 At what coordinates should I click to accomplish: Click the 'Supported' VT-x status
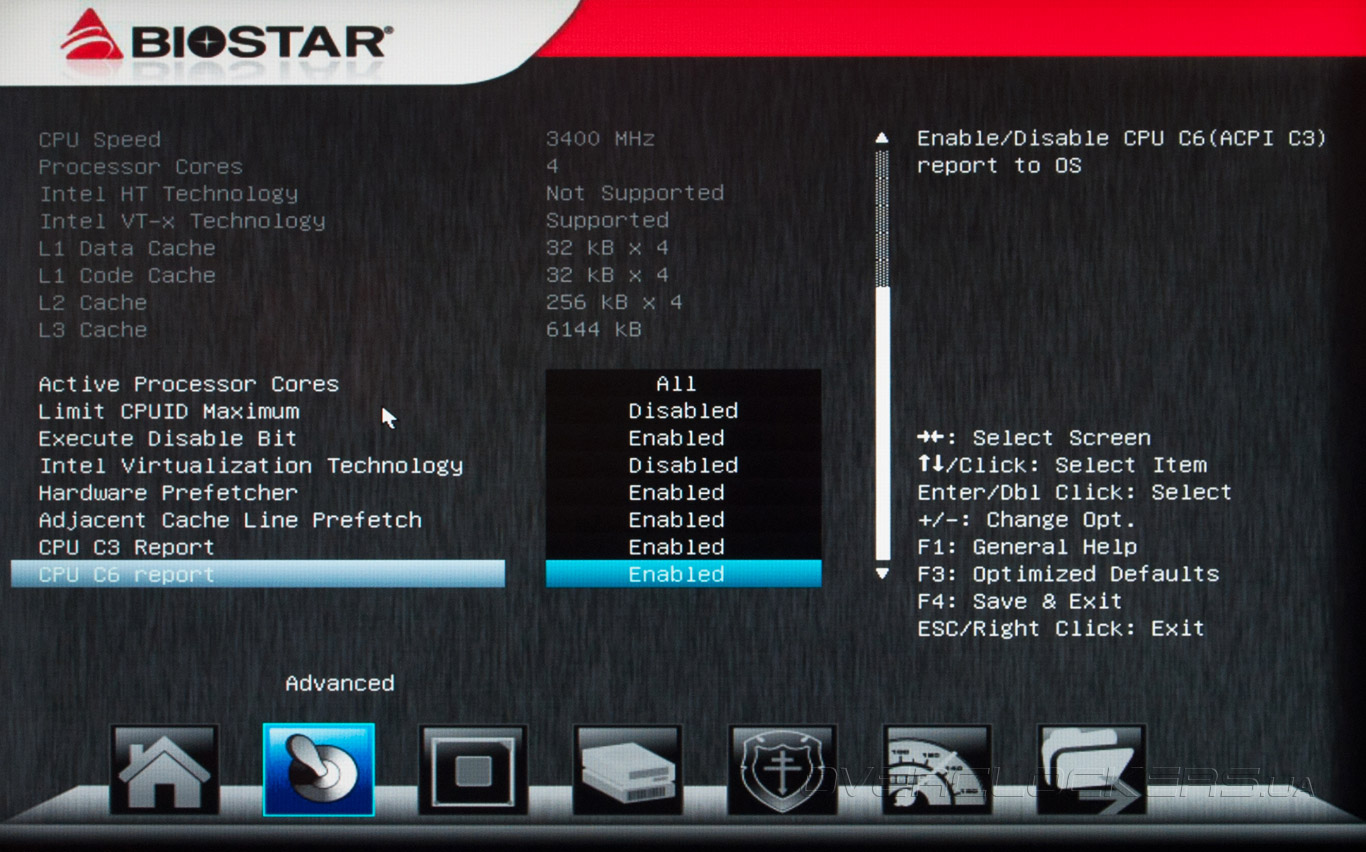[x=607, y=220]
